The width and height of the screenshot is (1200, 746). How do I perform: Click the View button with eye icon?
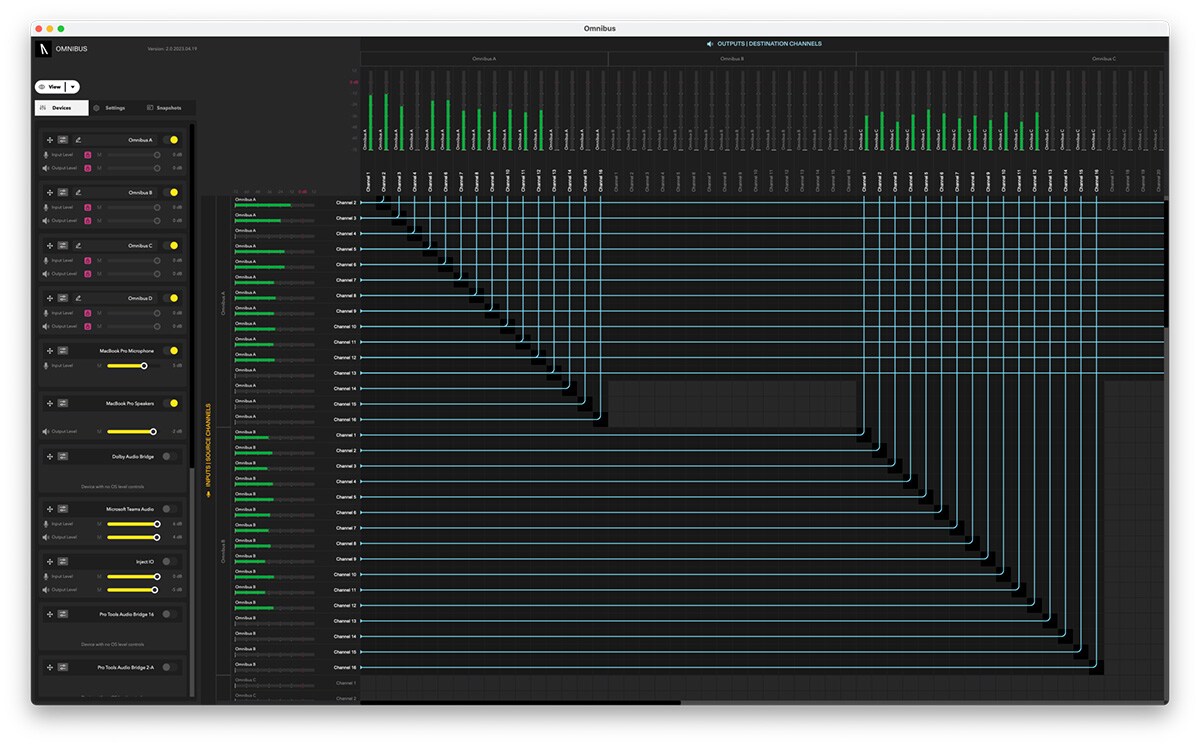[x=50, y=87]
